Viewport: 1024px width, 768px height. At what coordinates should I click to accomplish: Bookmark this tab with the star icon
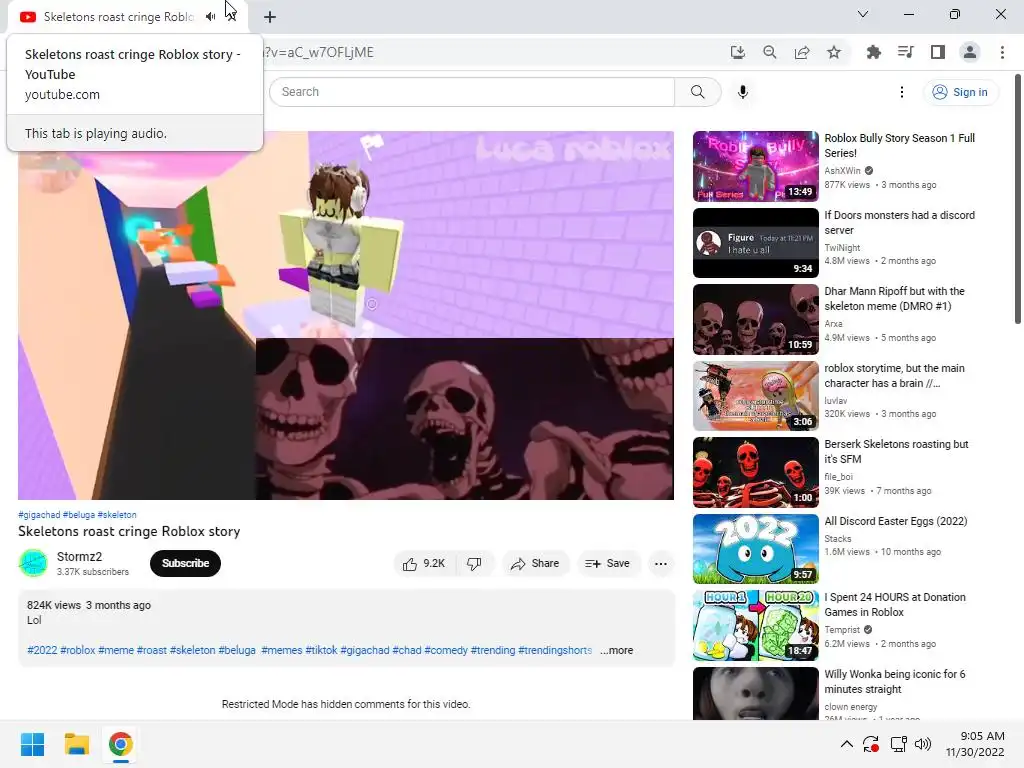tap(834, 52)
